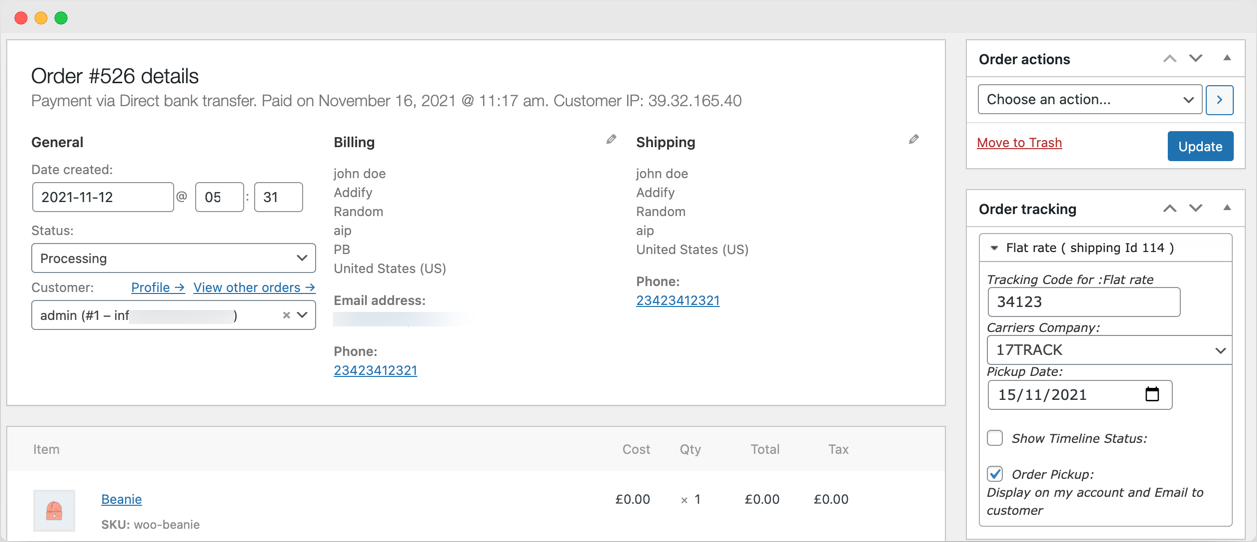Screen dimensions: 1257x542
Task: Click the Move to Trash link
Action: (1019, 143)
